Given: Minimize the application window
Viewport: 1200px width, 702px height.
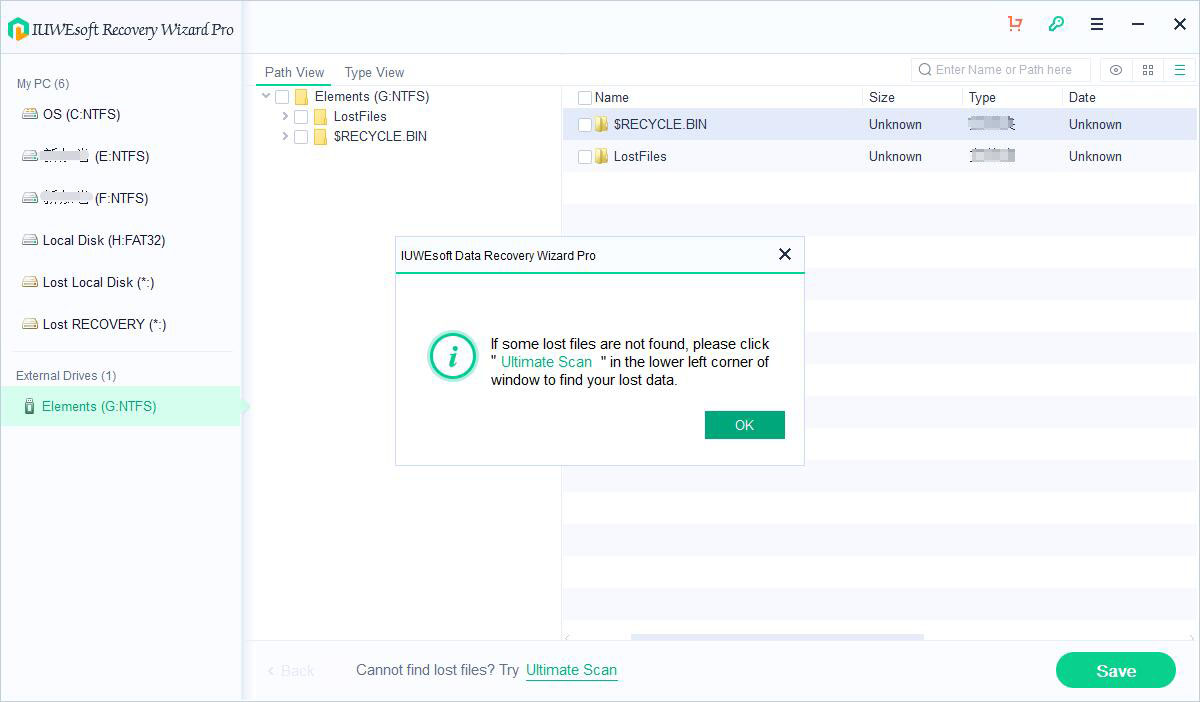Looking at the screenshot, I should (x=1138, y=24).
